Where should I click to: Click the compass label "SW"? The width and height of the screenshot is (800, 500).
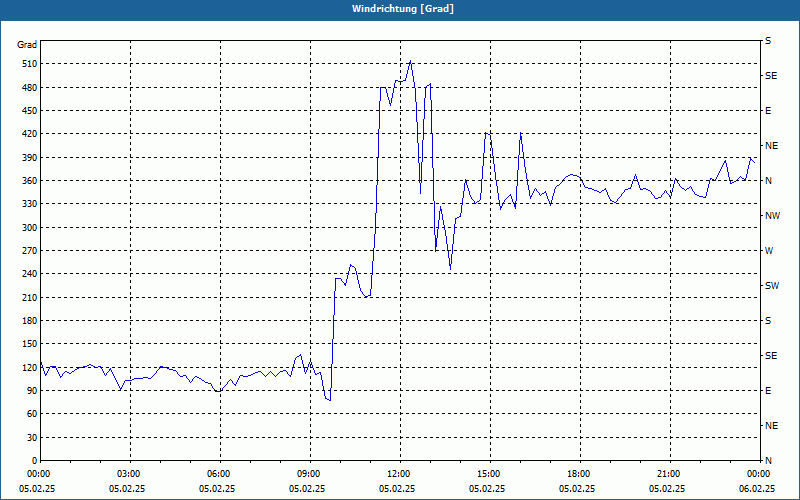click(x=772, y=286)
